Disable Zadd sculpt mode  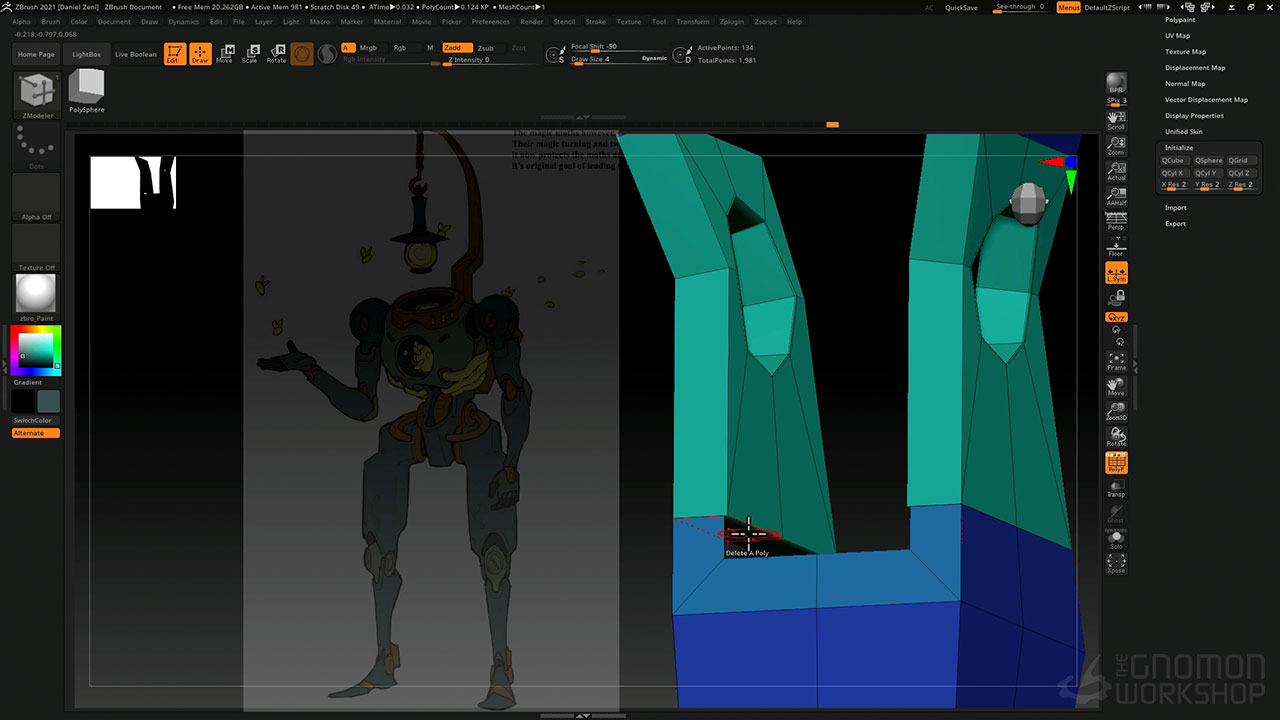coord(457,48)
